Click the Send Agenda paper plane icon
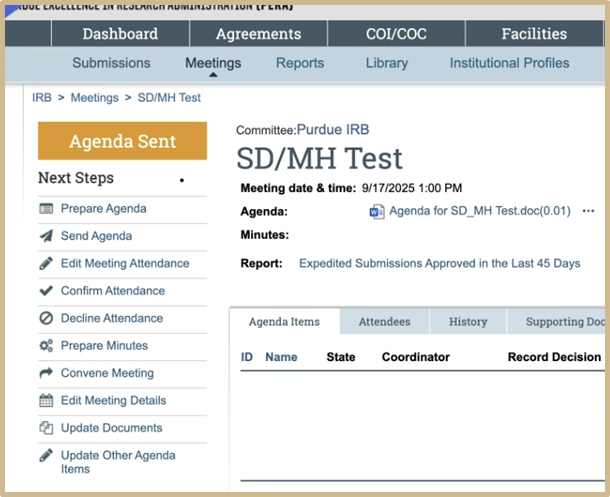610x497 pixels. coord(46,236)
